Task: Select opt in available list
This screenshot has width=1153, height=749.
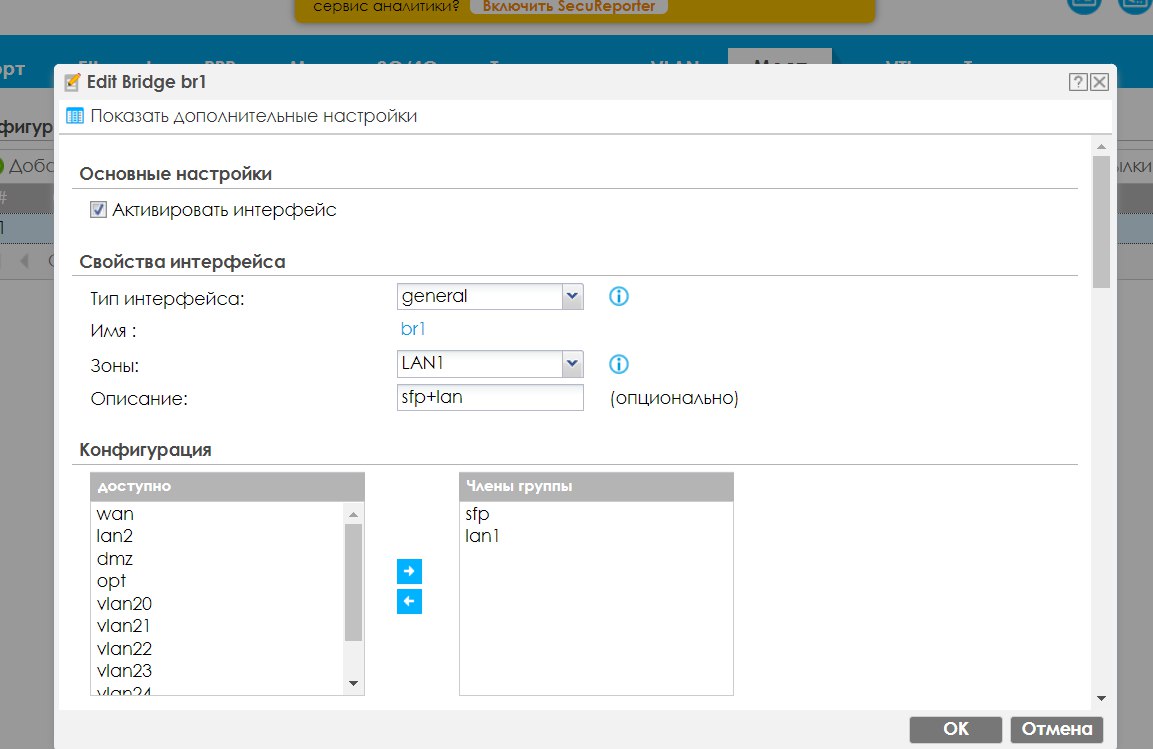Action: coord(112,581)
